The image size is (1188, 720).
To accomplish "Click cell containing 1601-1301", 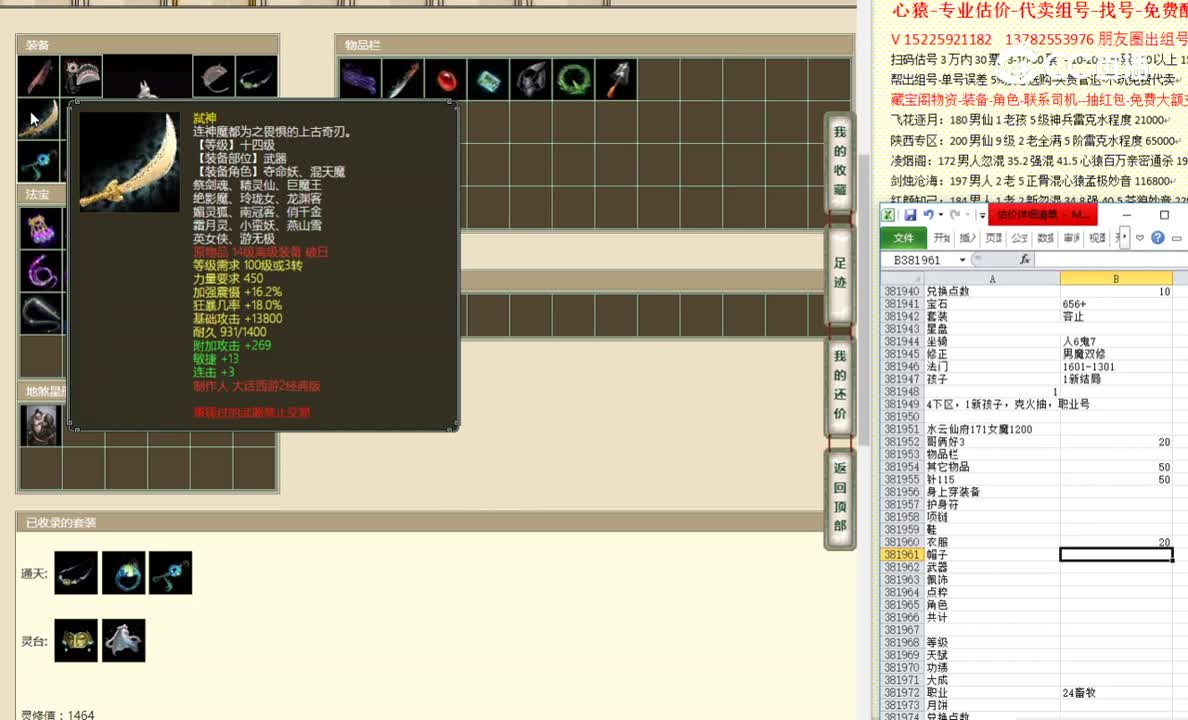I will [1116, 367].
